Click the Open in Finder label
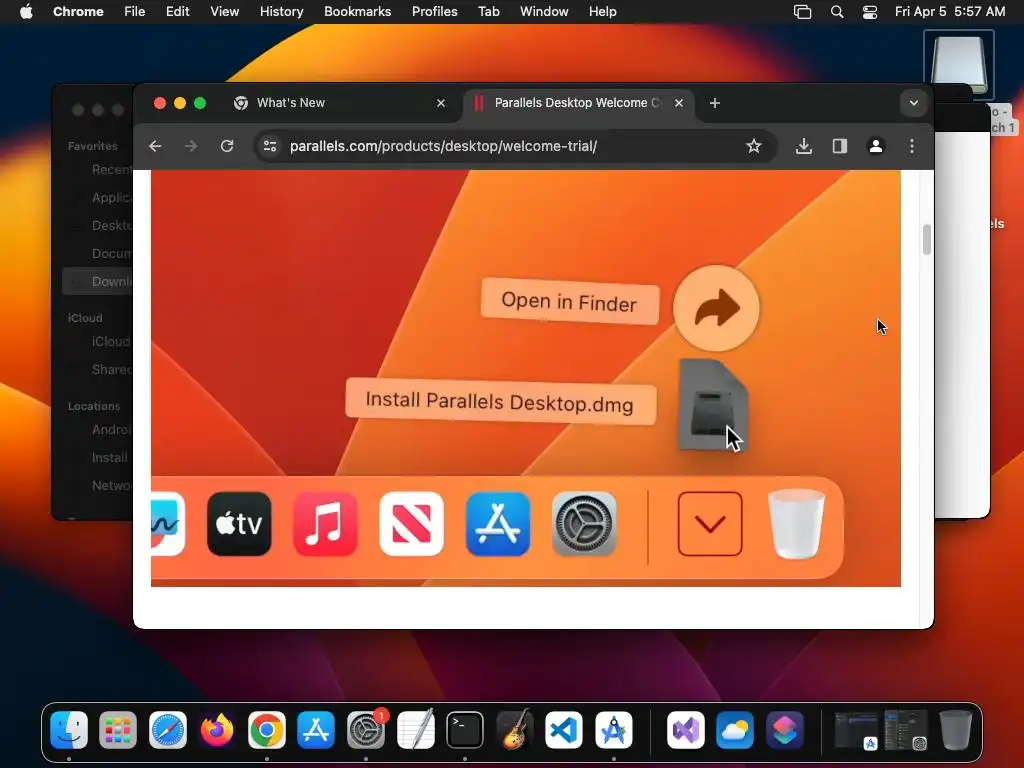This screenshot has width=1024, height=768. [569, 302]
